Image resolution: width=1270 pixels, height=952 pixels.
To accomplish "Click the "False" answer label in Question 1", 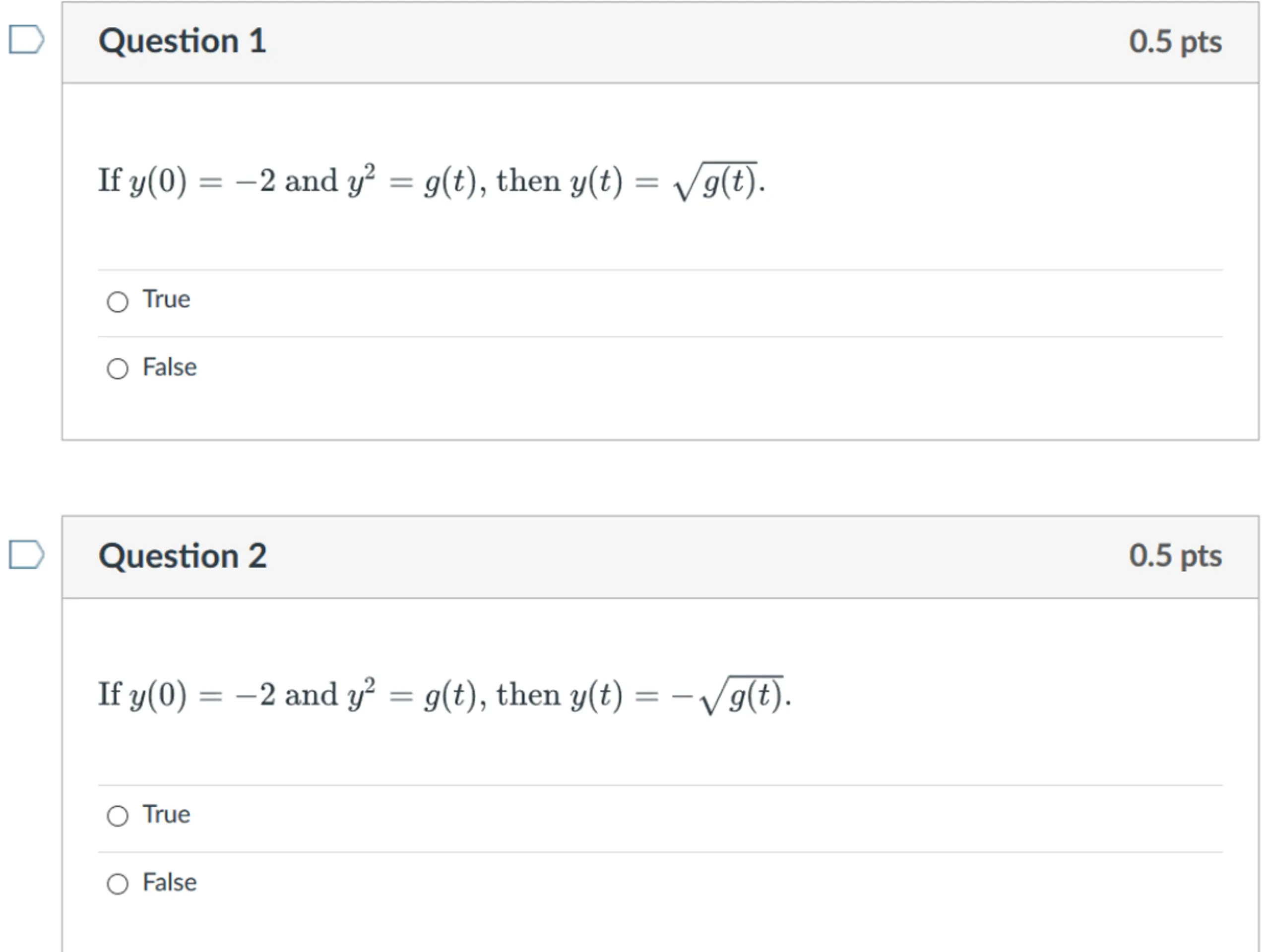I will coord(169,367).
